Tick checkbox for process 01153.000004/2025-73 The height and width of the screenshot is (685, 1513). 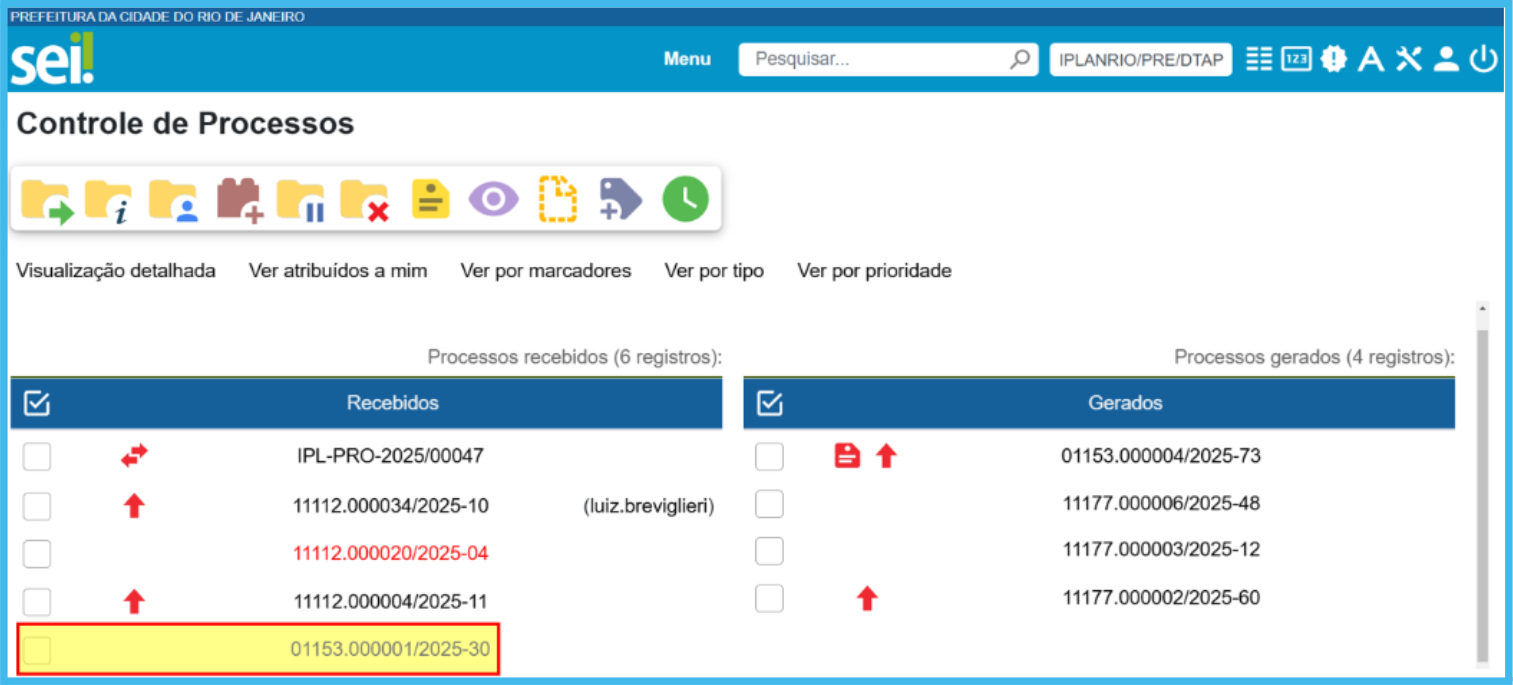point(769,457)
